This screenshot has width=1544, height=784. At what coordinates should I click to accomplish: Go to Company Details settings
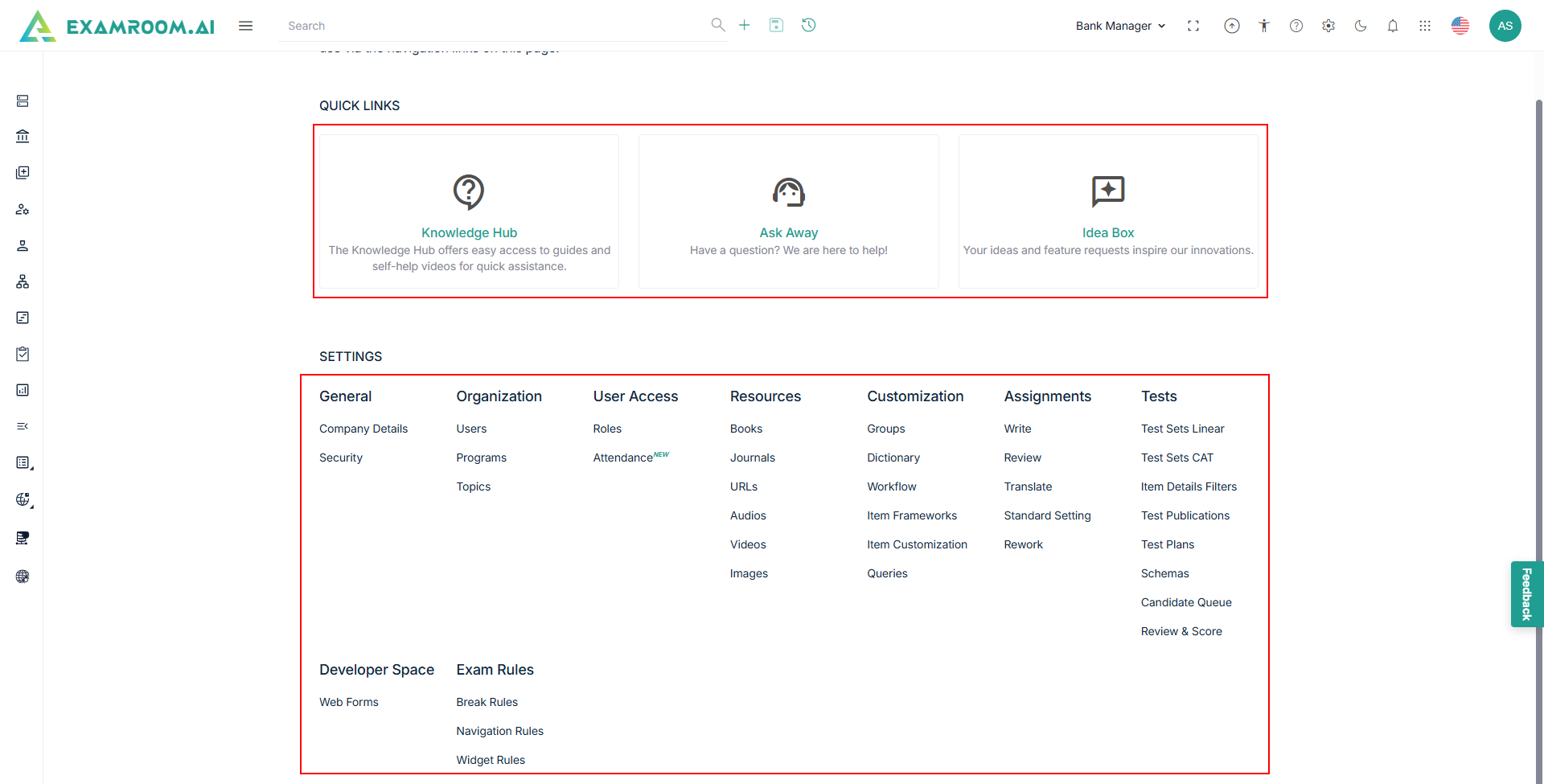(x=363, y=429)
